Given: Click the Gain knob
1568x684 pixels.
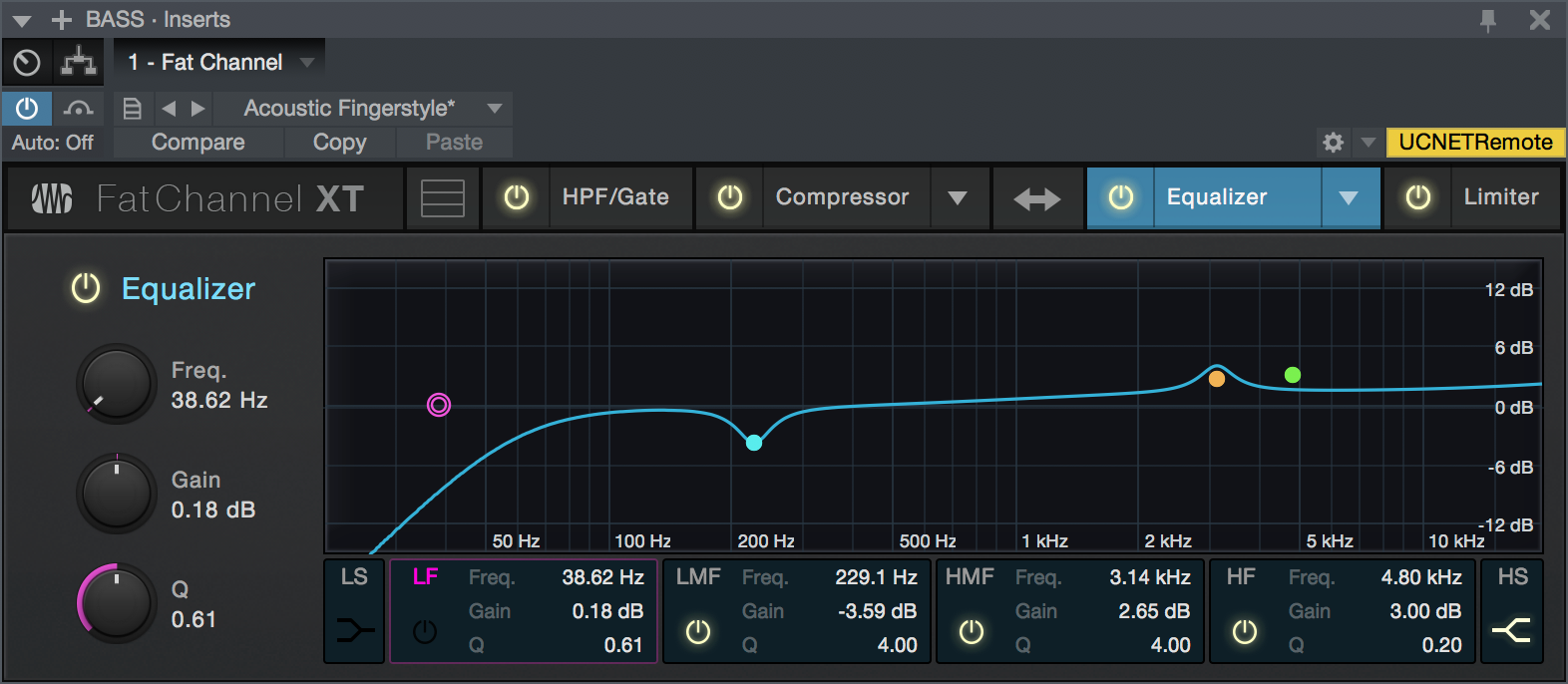Looking at the screenshot, I should point(117,494).
